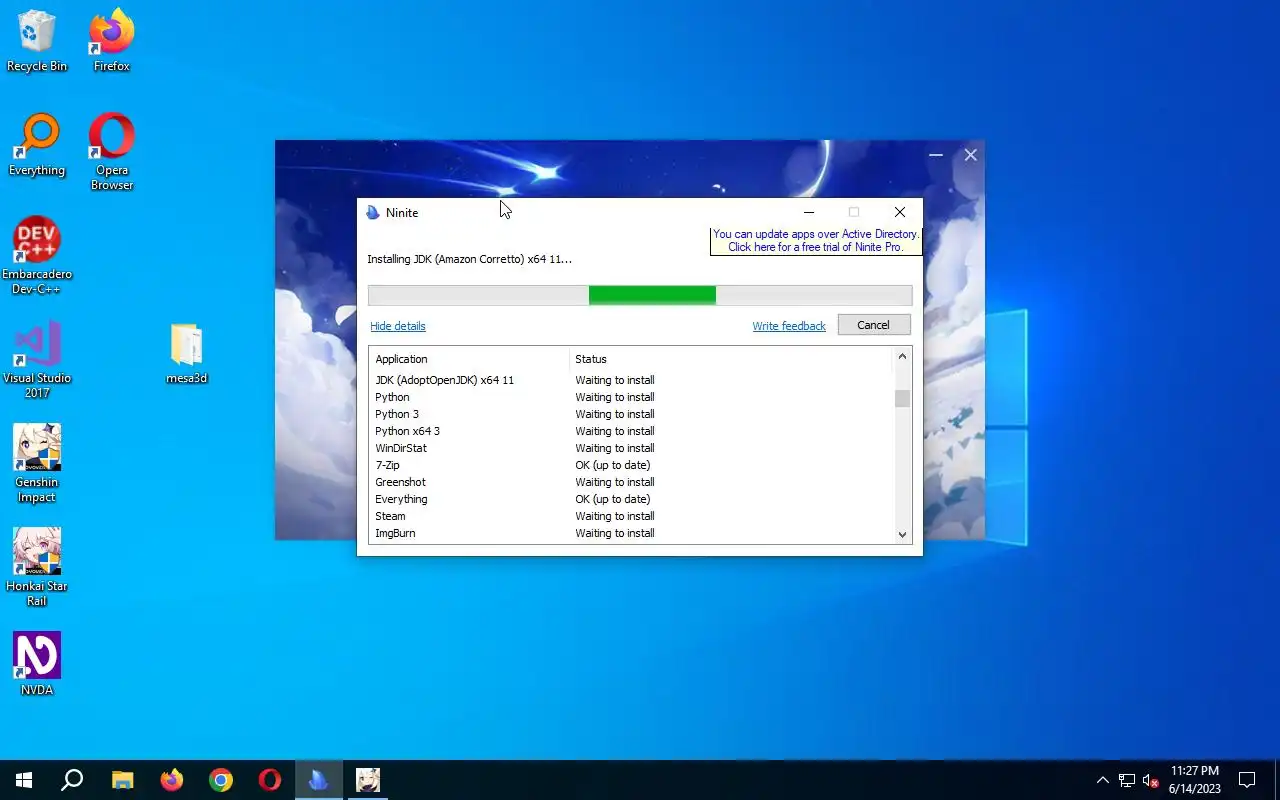The width and height of the screenshot is (1280, 800).
Task: Cancel the Ninite installation
Action: click(x=873, y=325)
